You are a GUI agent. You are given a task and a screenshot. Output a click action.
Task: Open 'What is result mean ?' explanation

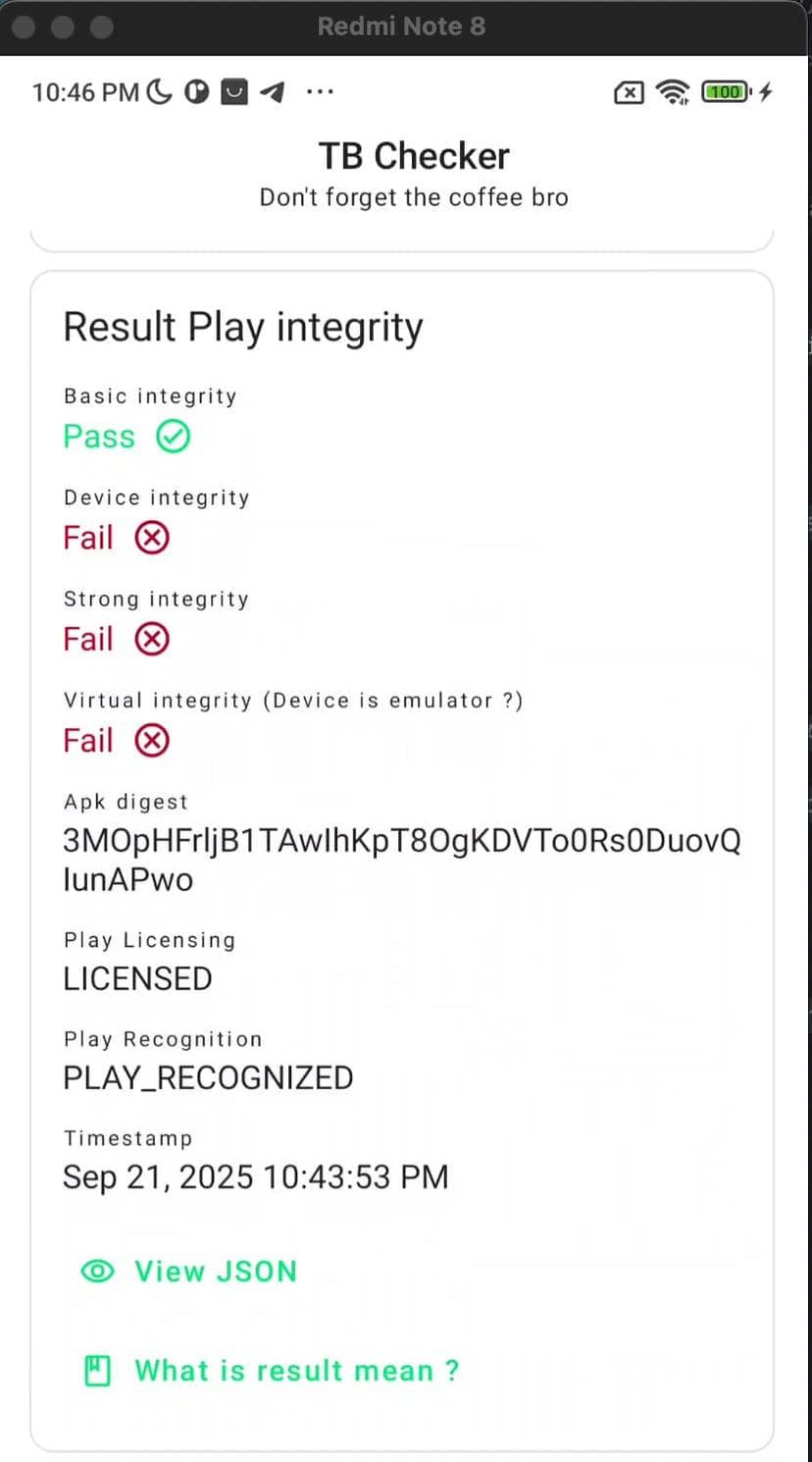pos(295,1370)
